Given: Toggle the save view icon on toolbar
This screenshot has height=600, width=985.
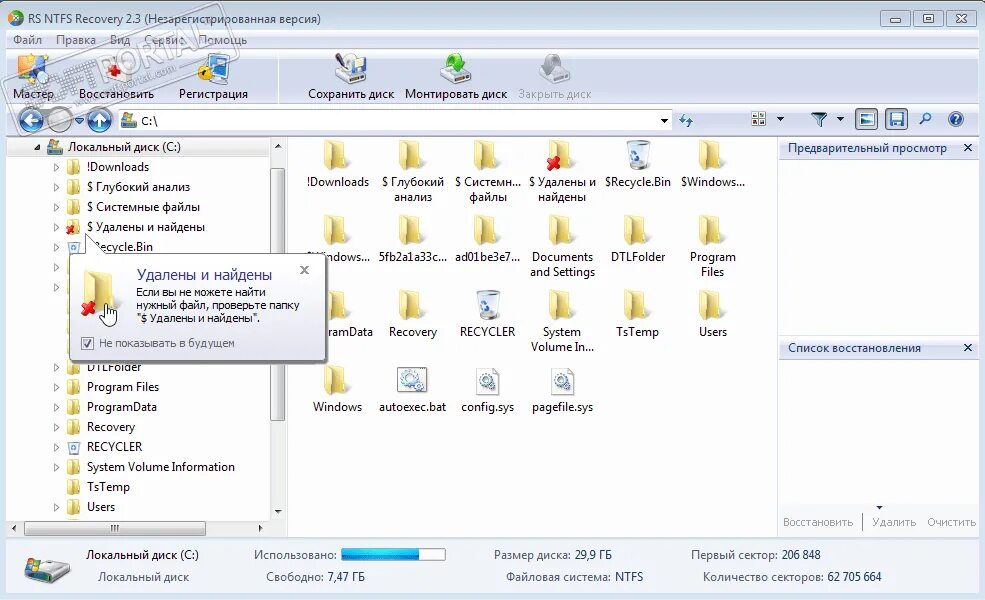Looking at the screenshot, I should (896, 118).
